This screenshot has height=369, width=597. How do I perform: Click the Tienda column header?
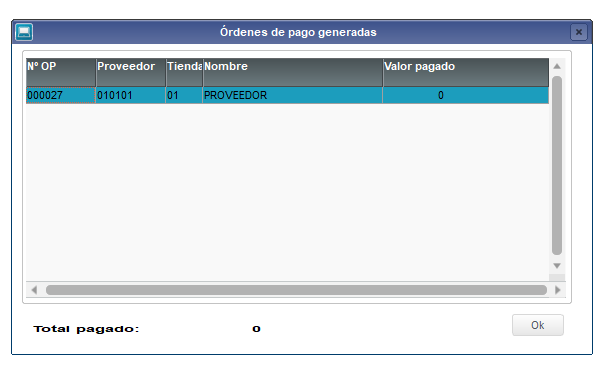coord(184,72)
